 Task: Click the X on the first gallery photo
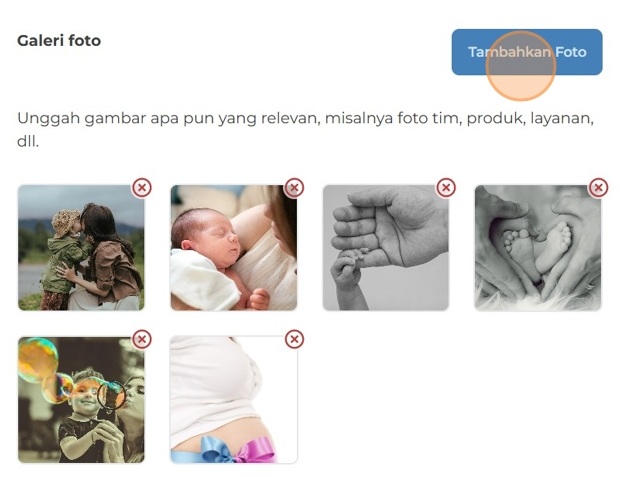pyautogui.click(x=142, y=187)
